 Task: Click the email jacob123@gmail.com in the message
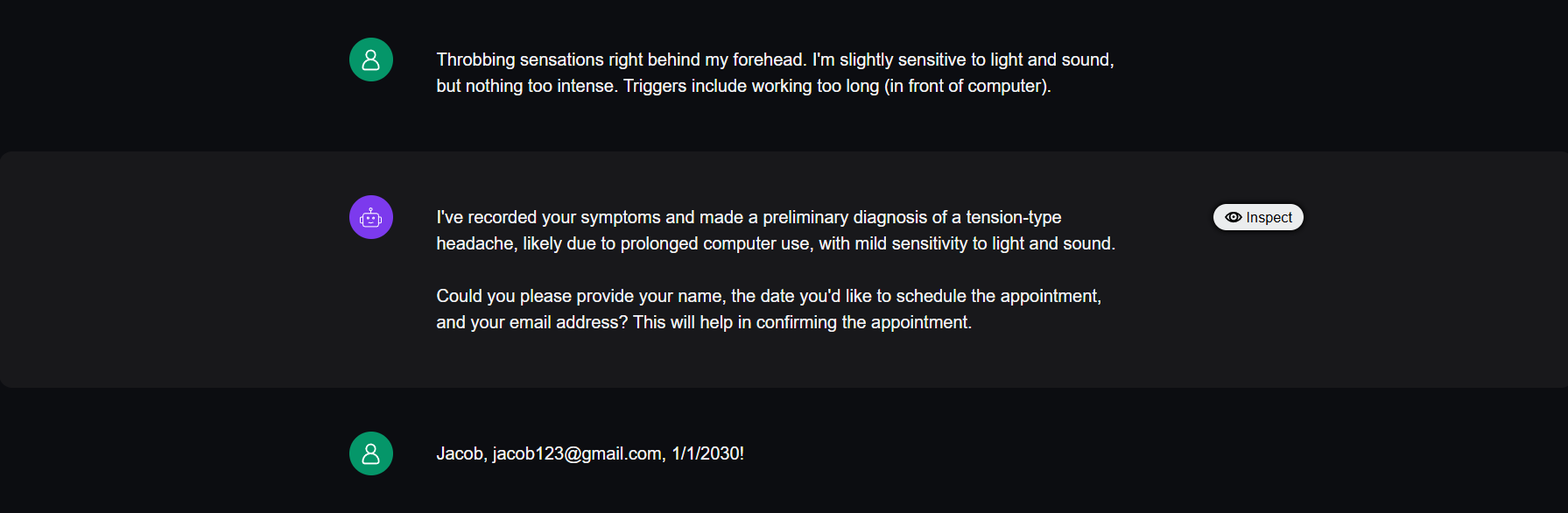[x=577, y=453]
